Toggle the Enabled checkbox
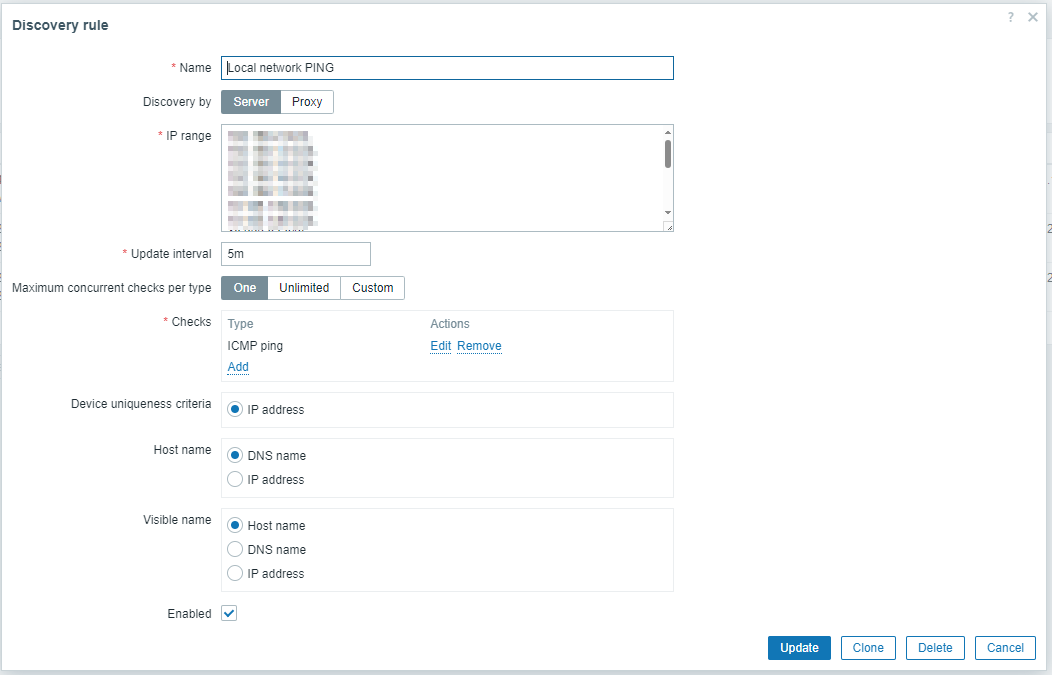The image size is (1052, 675). click(229, 613)
